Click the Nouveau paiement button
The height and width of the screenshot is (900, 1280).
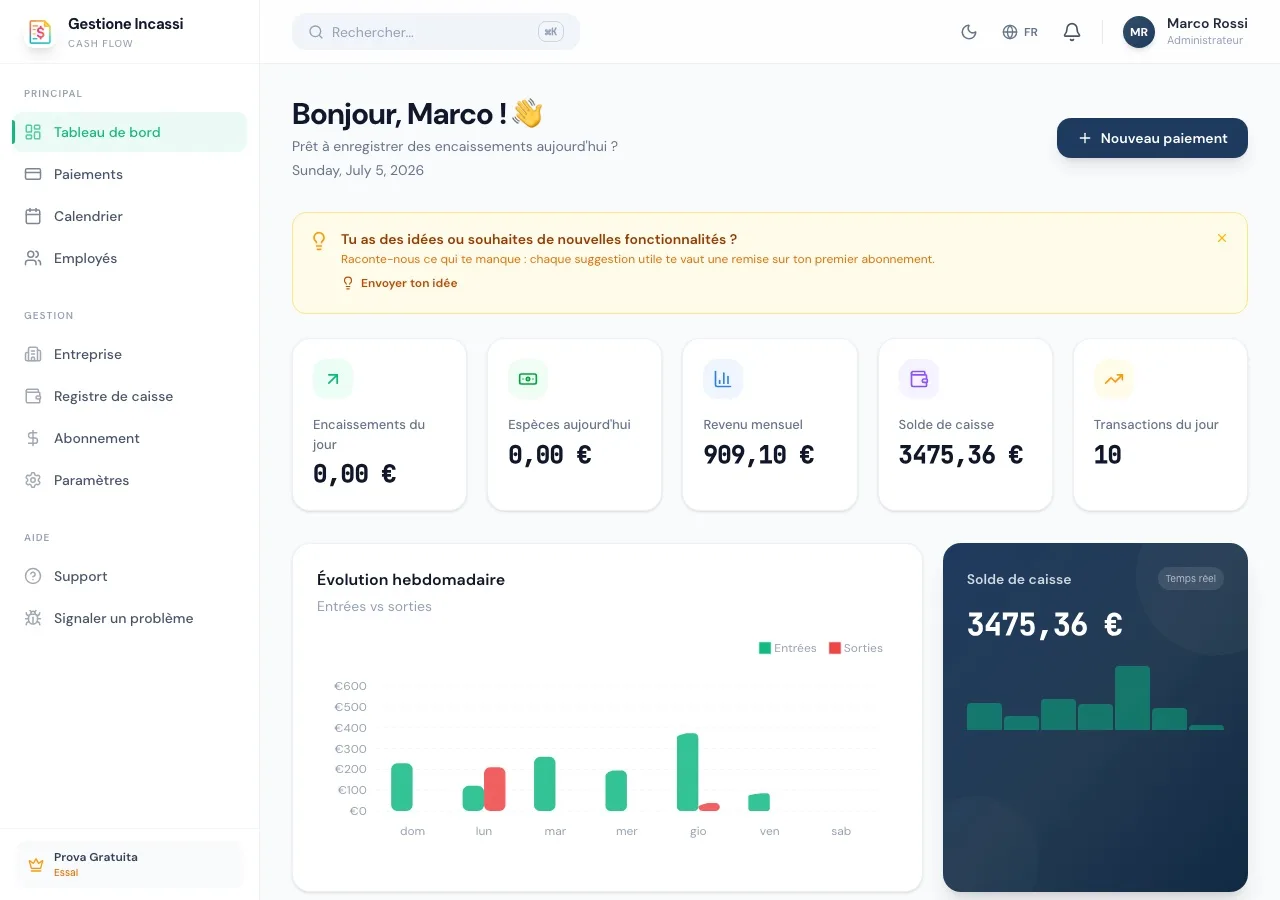tap(1152, 138)
